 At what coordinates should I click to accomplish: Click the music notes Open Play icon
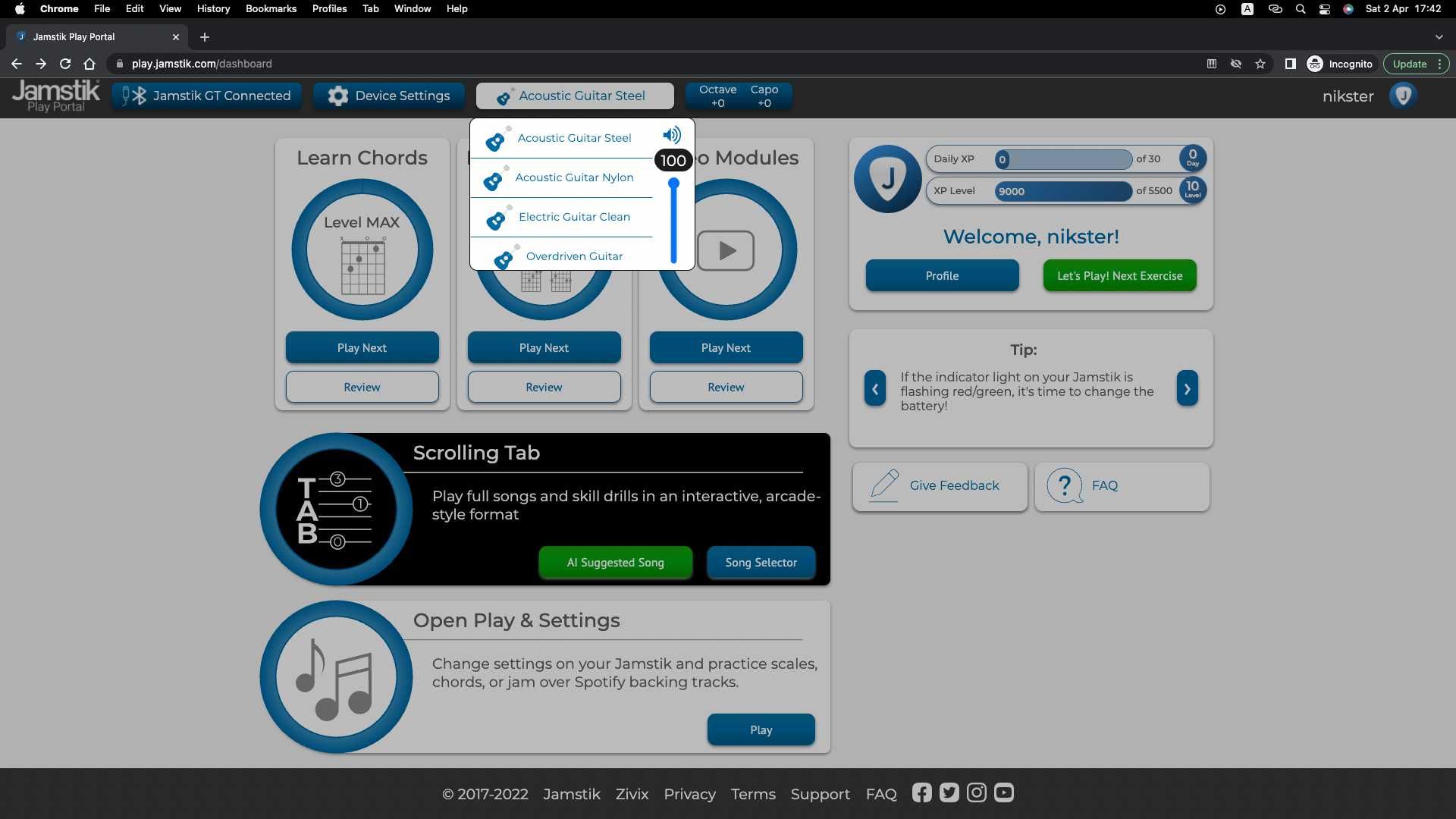(x=337, y=677)
